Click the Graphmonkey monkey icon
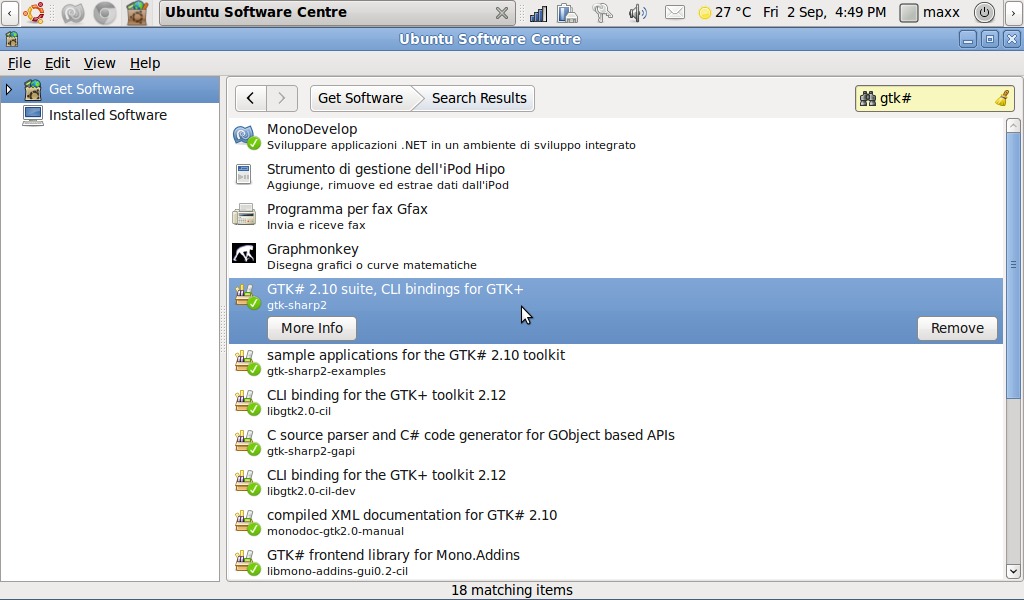Viewport: 1024px width, 600px height. coord(244,253)
